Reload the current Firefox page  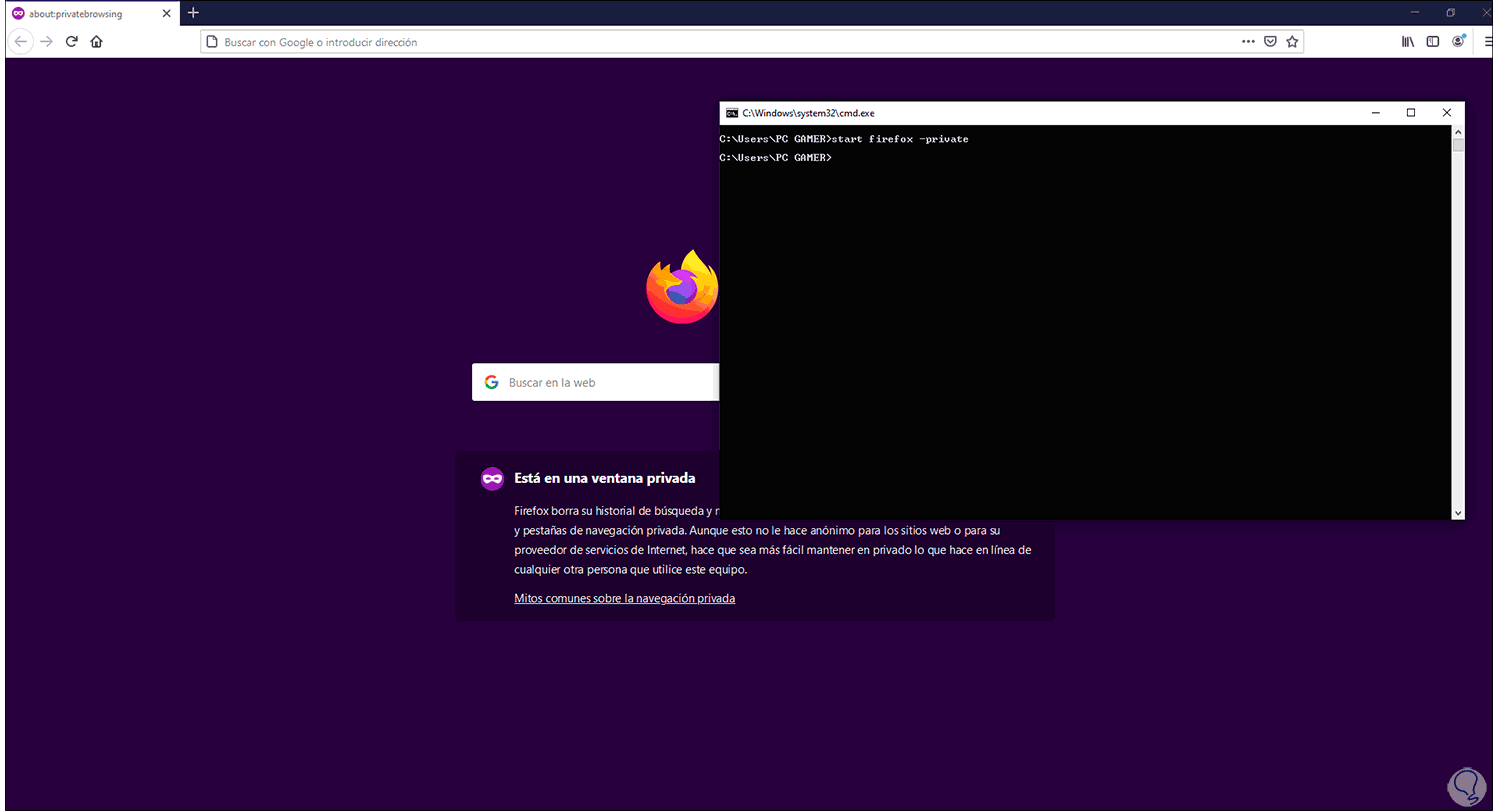tap(72, 42)
